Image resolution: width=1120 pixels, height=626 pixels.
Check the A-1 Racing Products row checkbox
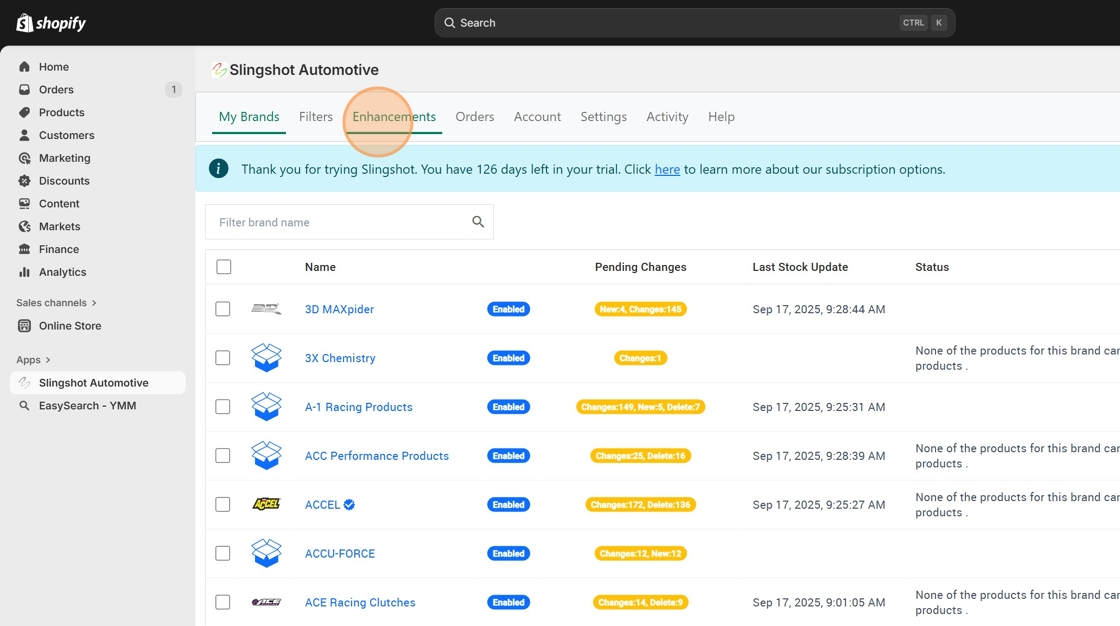tap(223, 407)
